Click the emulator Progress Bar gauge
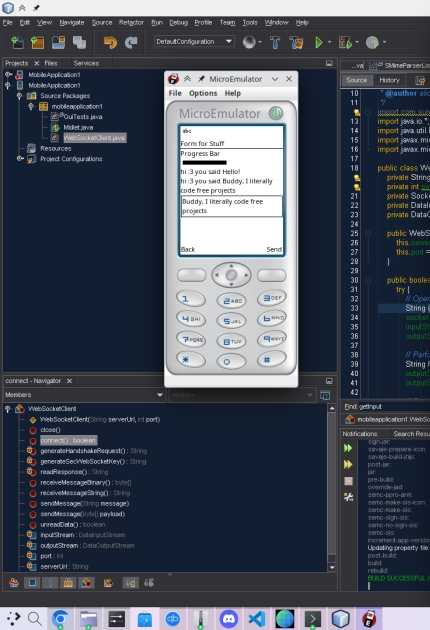This screenshot has width=430, height=630. (205, 163)
